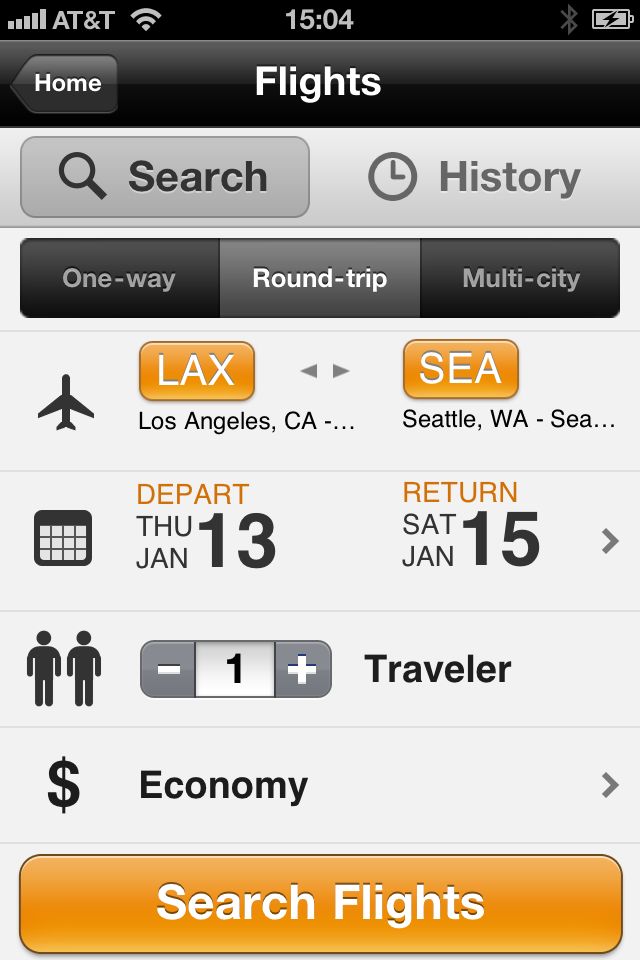The image size is (640, 960).
Task: Tap the travelers people icon
Action: [x=64, y=668]
